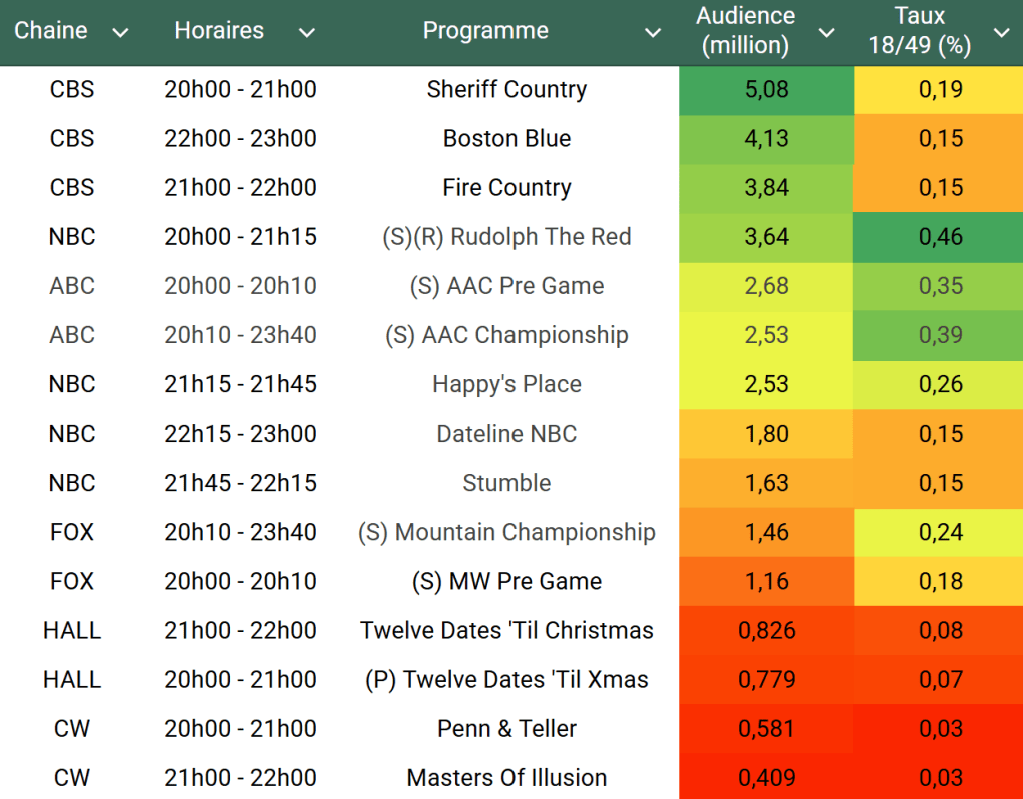Expand the Programme column filter arrow
This screenshot has width=1023, height=799.
click(x=652, y=33)
